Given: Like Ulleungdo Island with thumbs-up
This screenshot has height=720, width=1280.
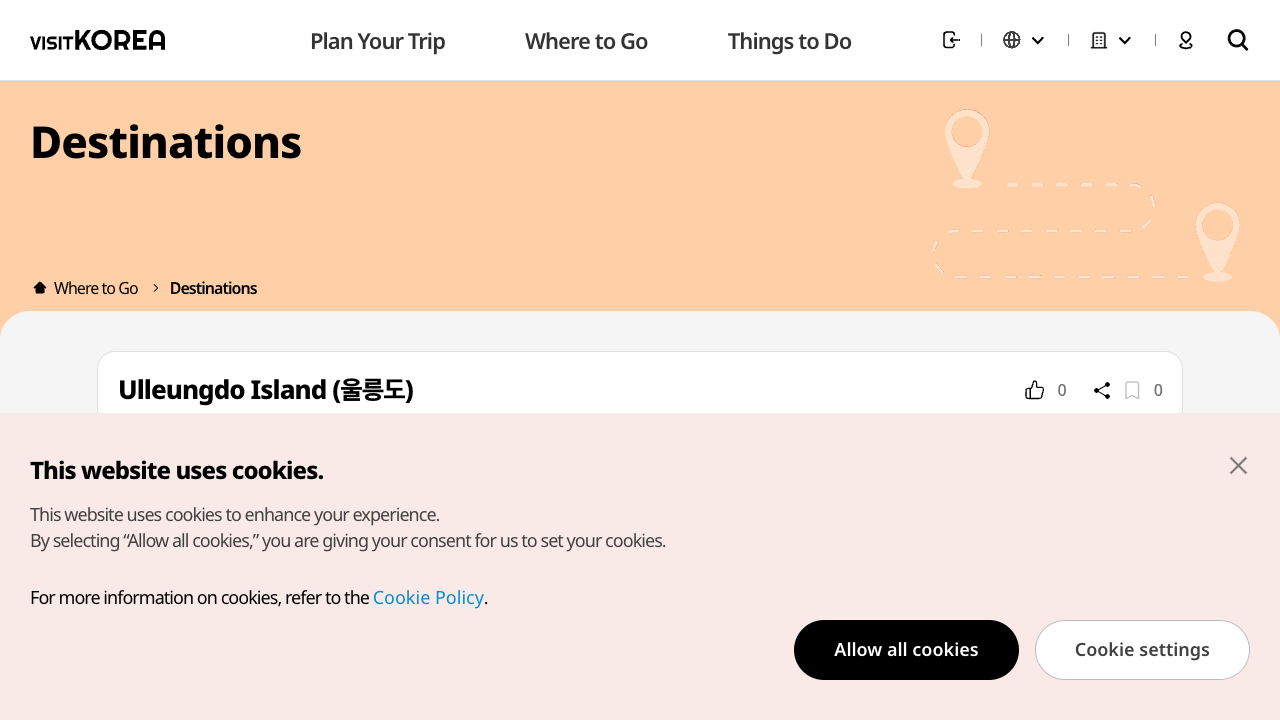Looking at the screenshot, I should pos(1035,390).
